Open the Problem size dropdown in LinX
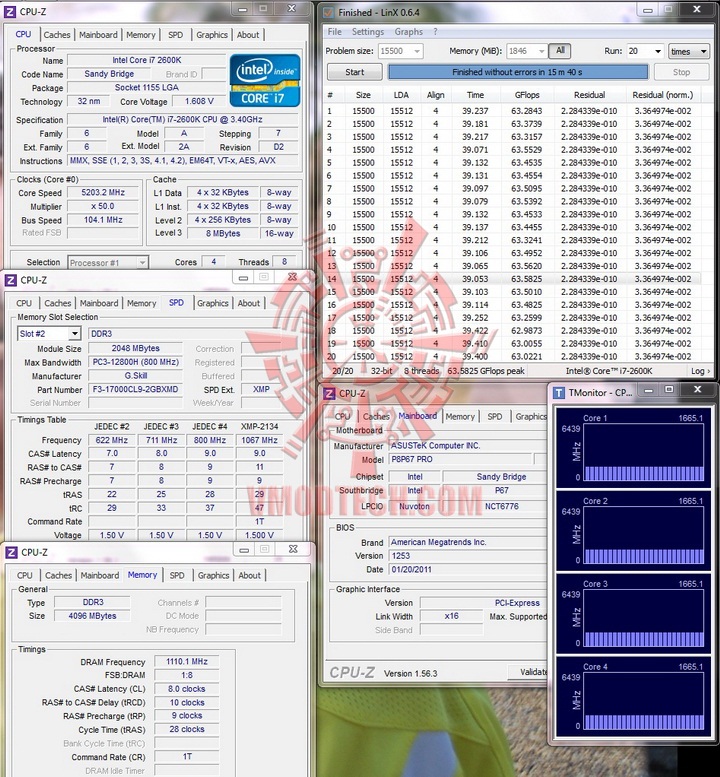This screenshot has width=720, height=777. tap(417, 52)
